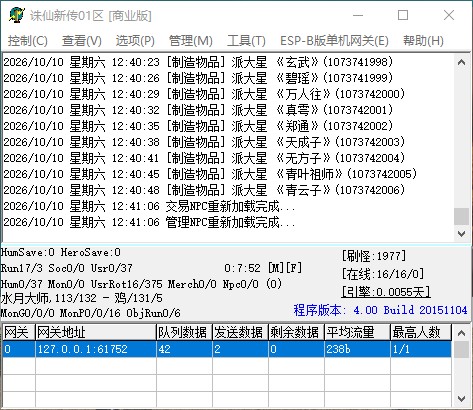Click the log line 《万人往》(1073742000)
Image resolution: width=473 pixels, height=410 pixels.
click(x=204, y=94)
